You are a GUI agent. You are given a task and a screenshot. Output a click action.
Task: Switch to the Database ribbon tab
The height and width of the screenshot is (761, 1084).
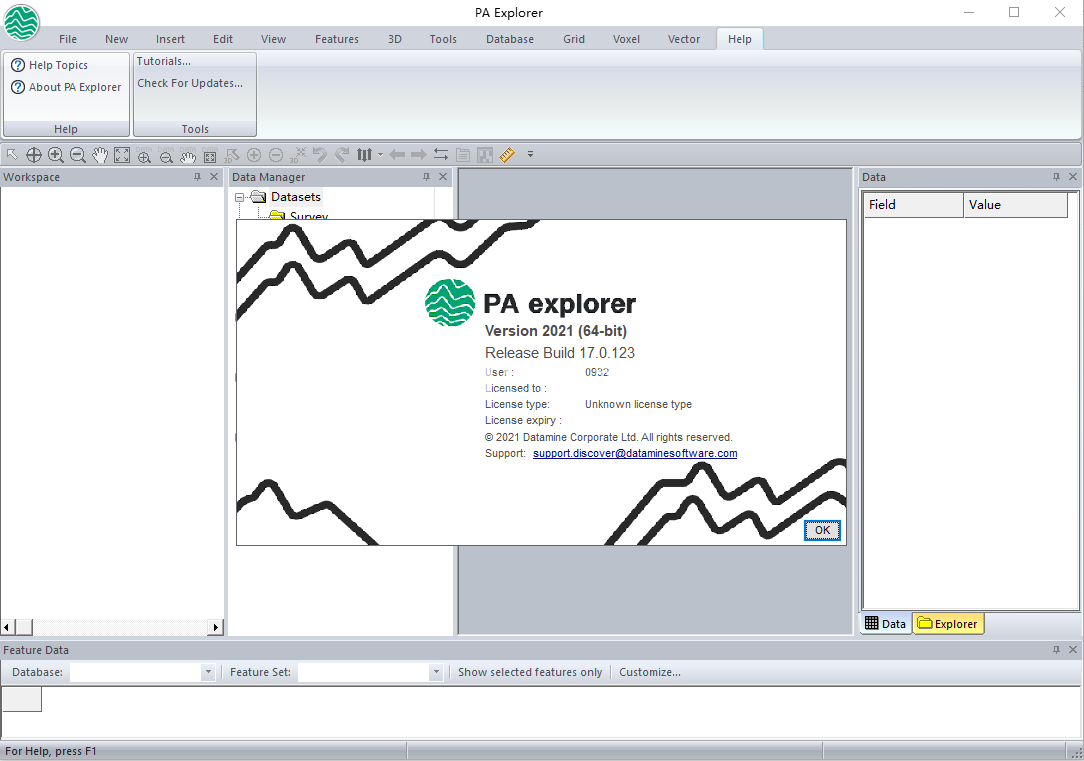[510, 39]
